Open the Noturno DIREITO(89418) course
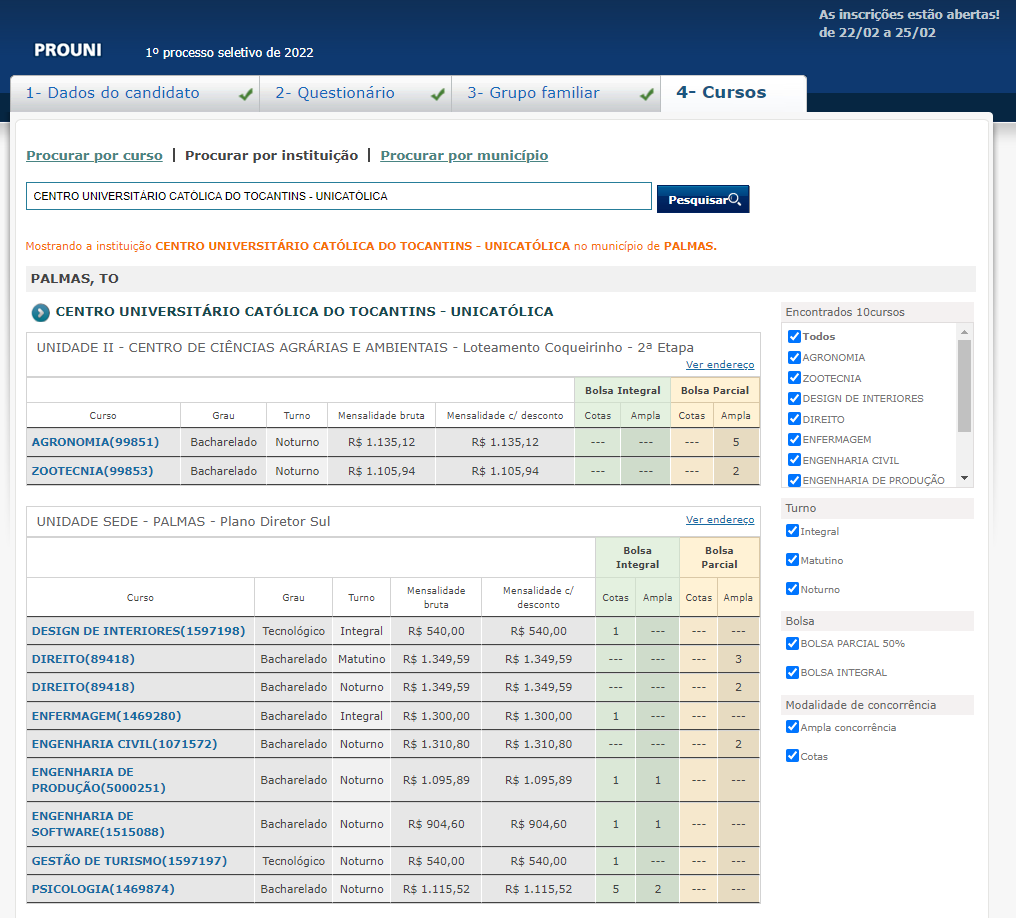Screen dimensions: 1016x918 coord(83,687)
